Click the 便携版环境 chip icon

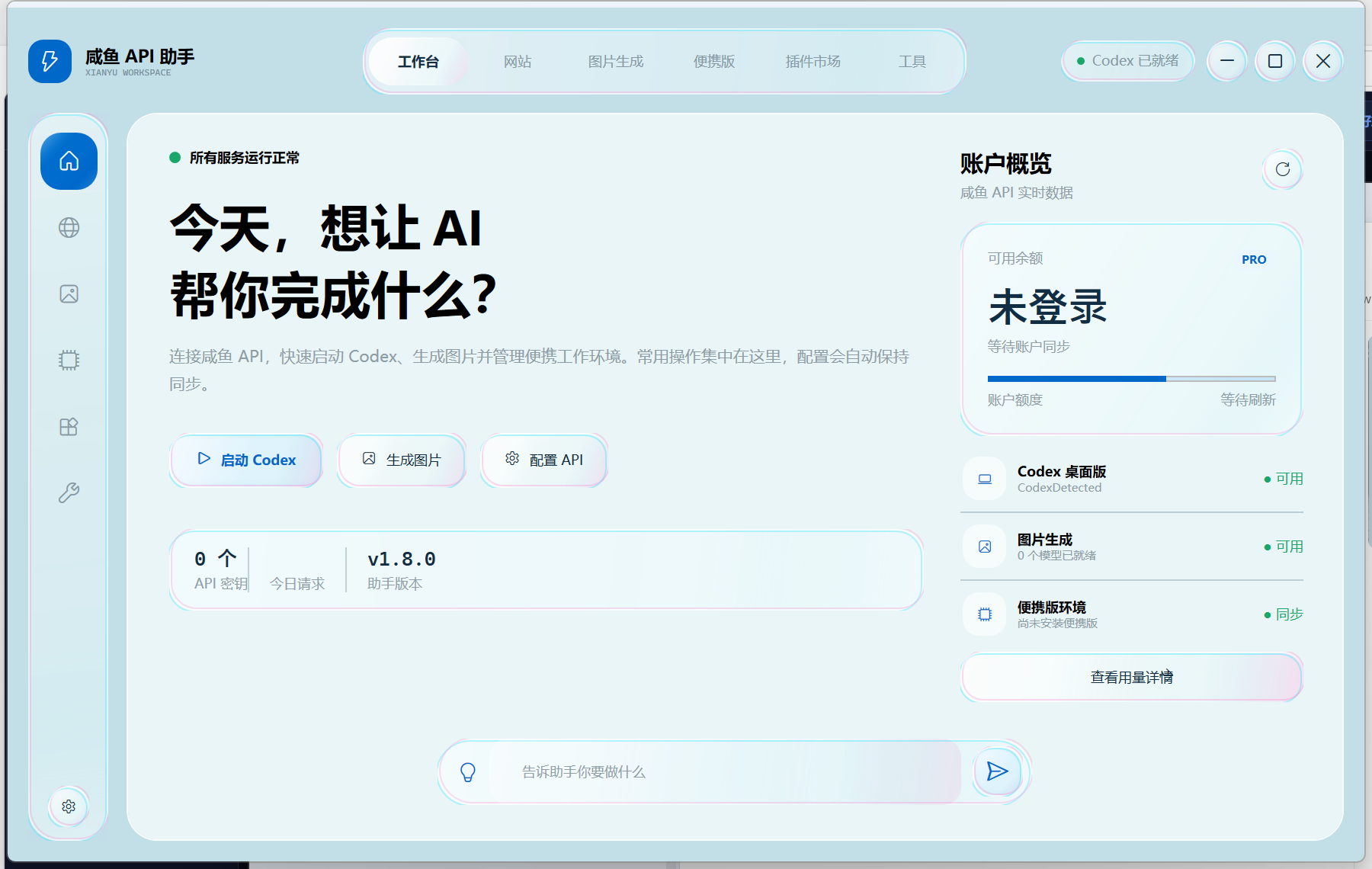985,614
